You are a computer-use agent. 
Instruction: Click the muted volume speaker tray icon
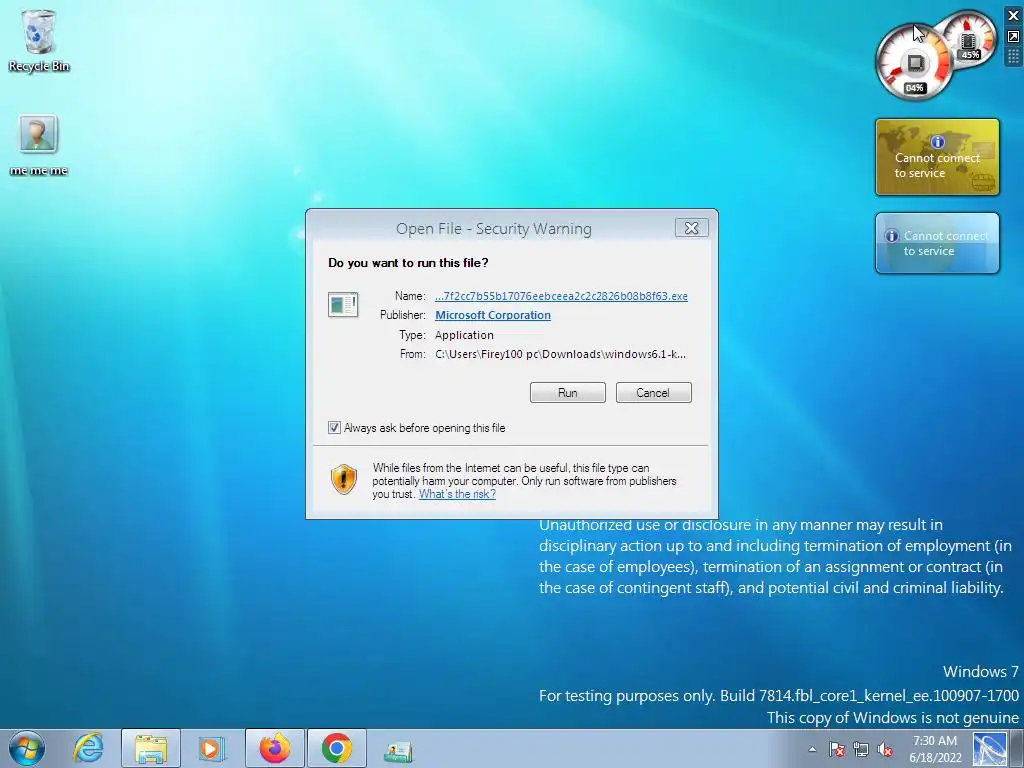tap(885, 749)
